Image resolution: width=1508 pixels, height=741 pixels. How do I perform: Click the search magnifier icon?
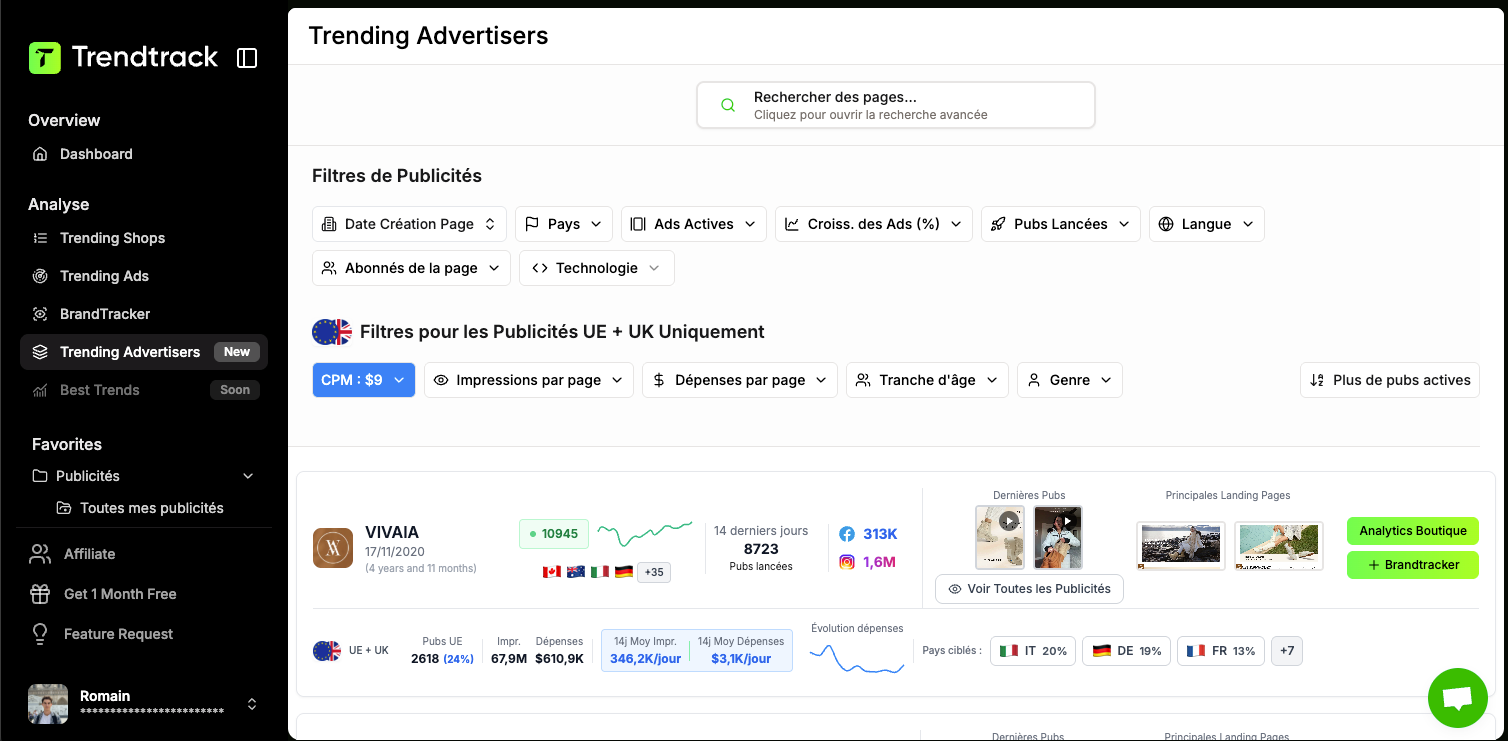[x=729, y=105]
